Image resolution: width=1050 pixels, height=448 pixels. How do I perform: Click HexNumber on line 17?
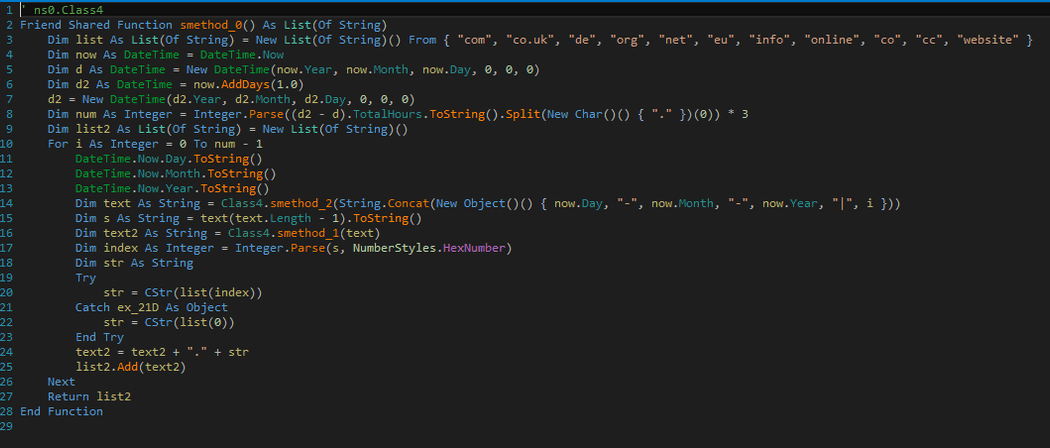coord(475,248)
